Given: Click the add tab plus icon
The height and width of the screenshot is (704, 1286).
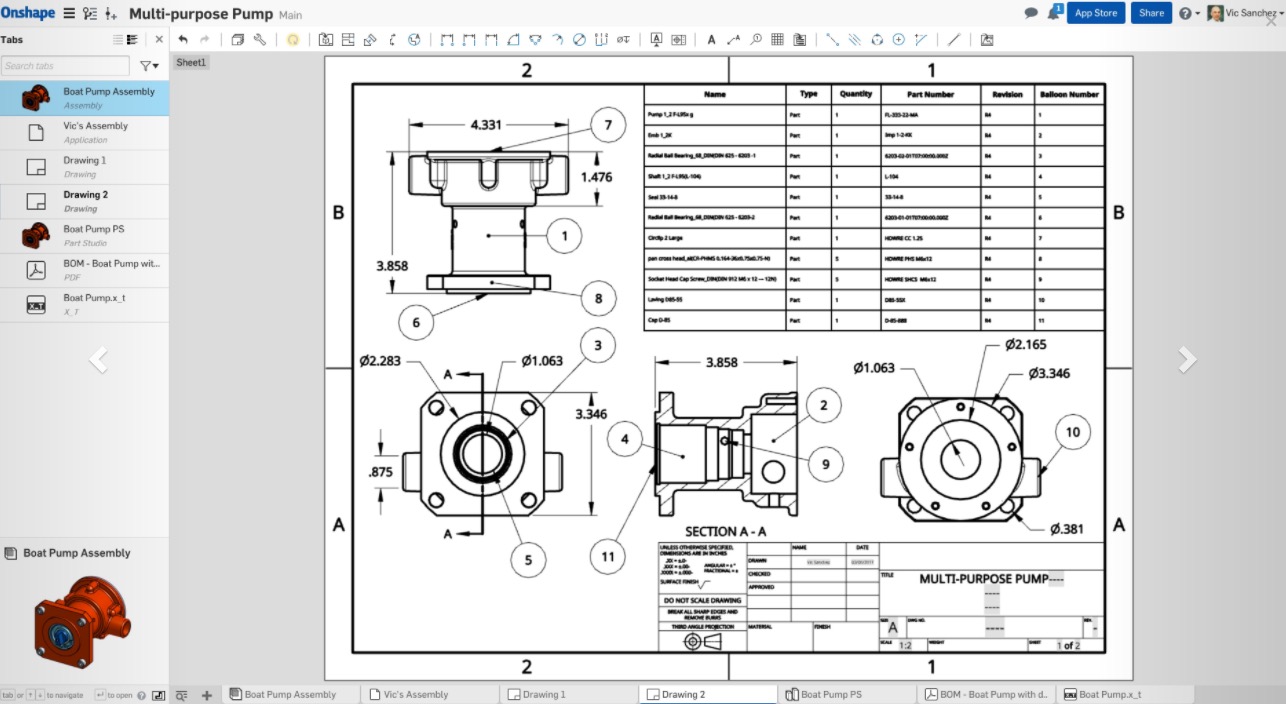Looking at the screenshot, I should point(206,695).
